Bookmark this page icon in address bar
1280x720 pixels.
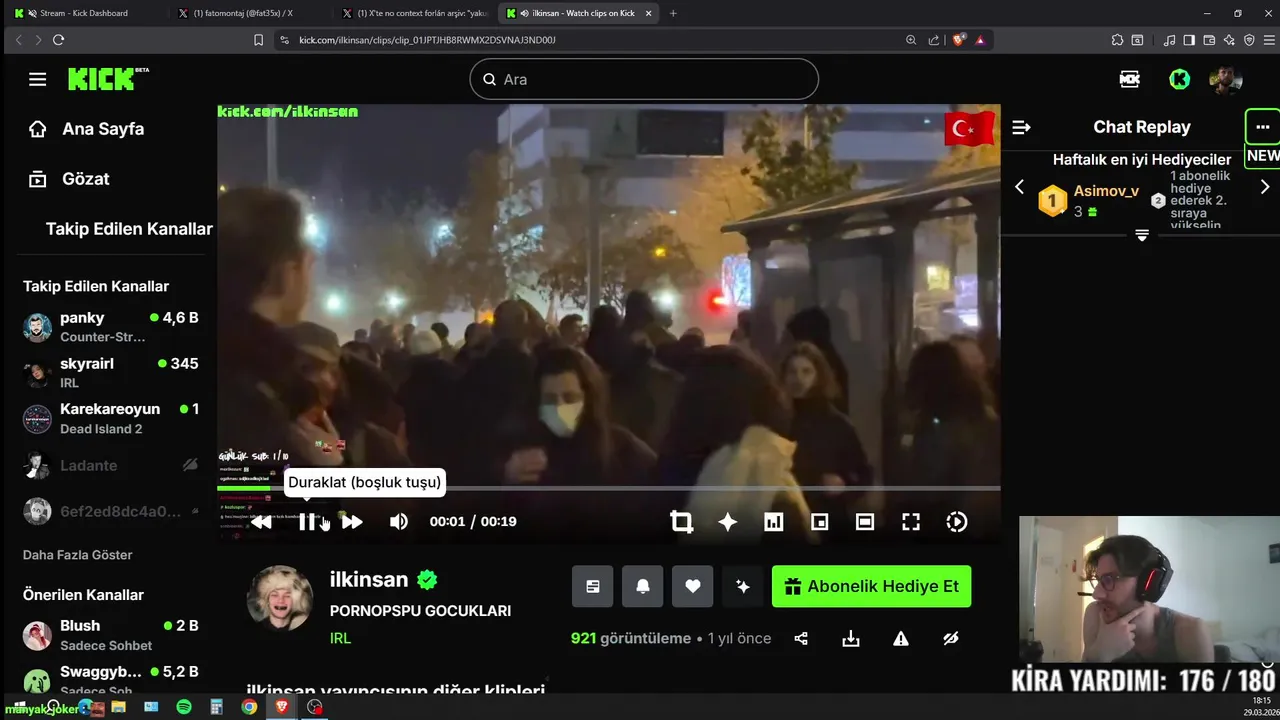258,40
